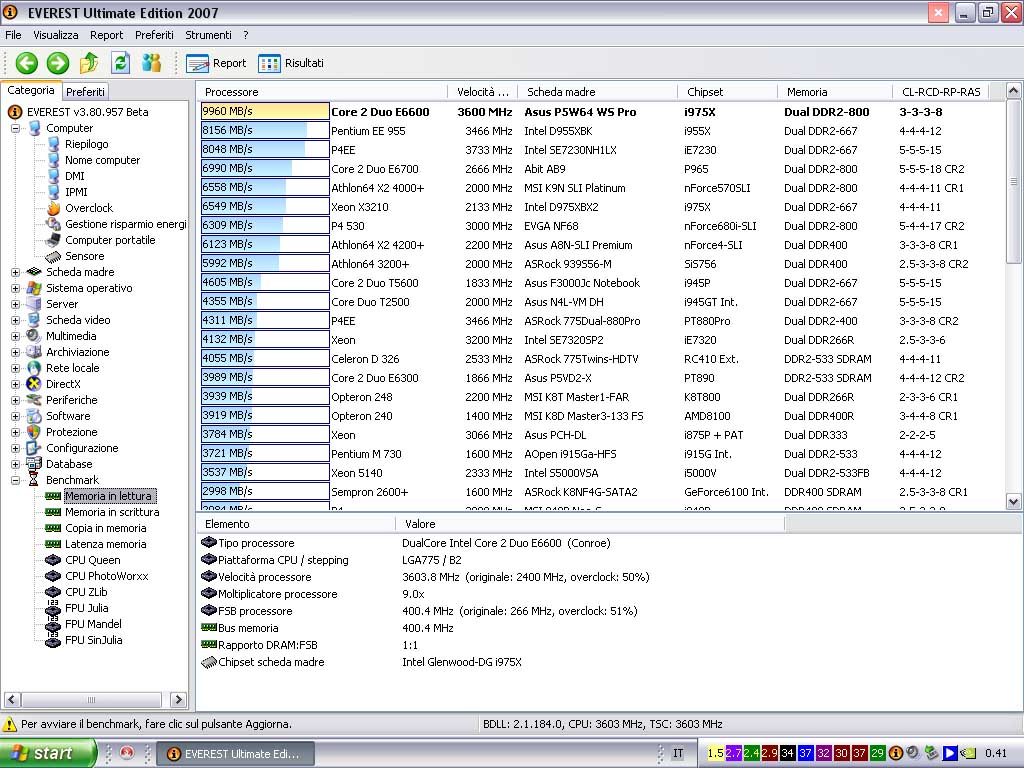Click the Computer portatile icon
Image resolution: width=1024 pixels, height=768 pixels.
tap(54, 240)
